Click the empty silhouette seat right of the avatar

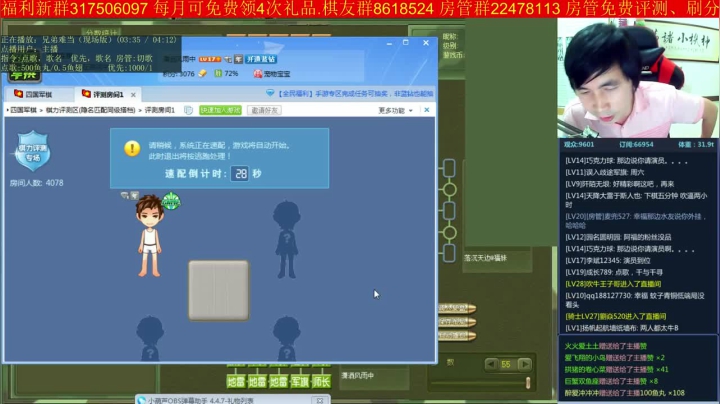(x=287, y=239)
